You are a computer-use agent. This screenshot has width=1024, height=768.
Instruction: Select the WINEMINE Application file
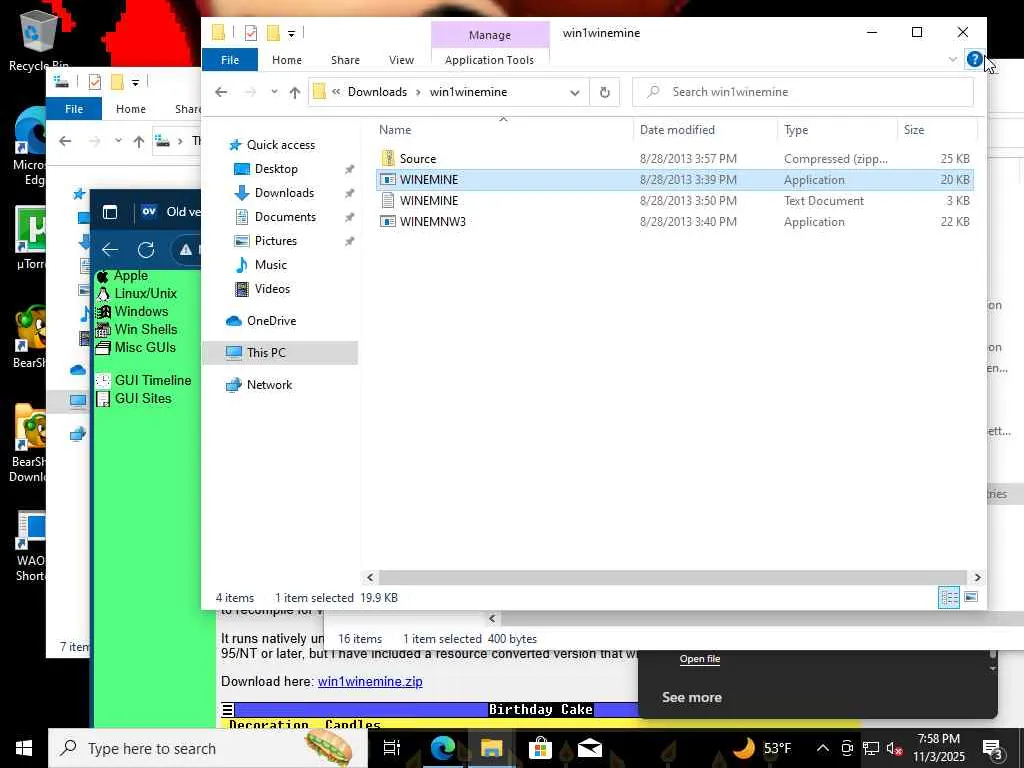[675, 180]
